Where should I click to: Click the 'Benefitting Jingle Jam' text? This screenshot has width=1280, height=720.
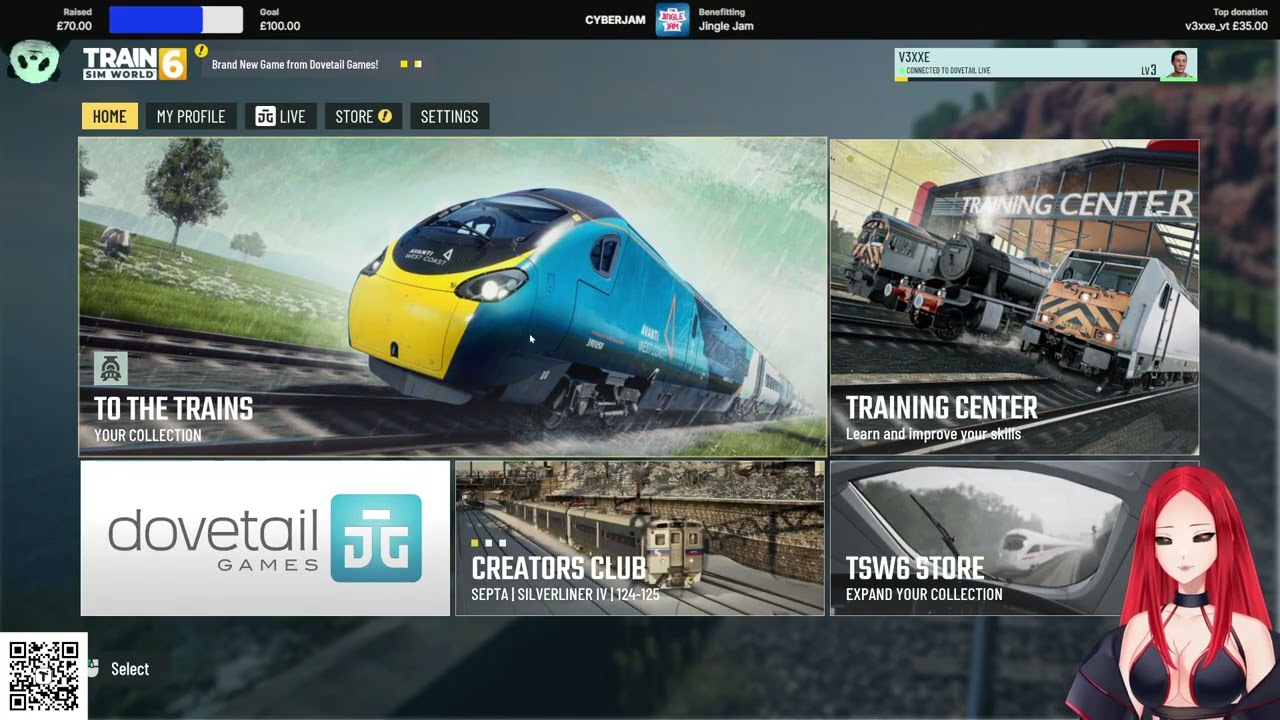[x=727, y=20]
